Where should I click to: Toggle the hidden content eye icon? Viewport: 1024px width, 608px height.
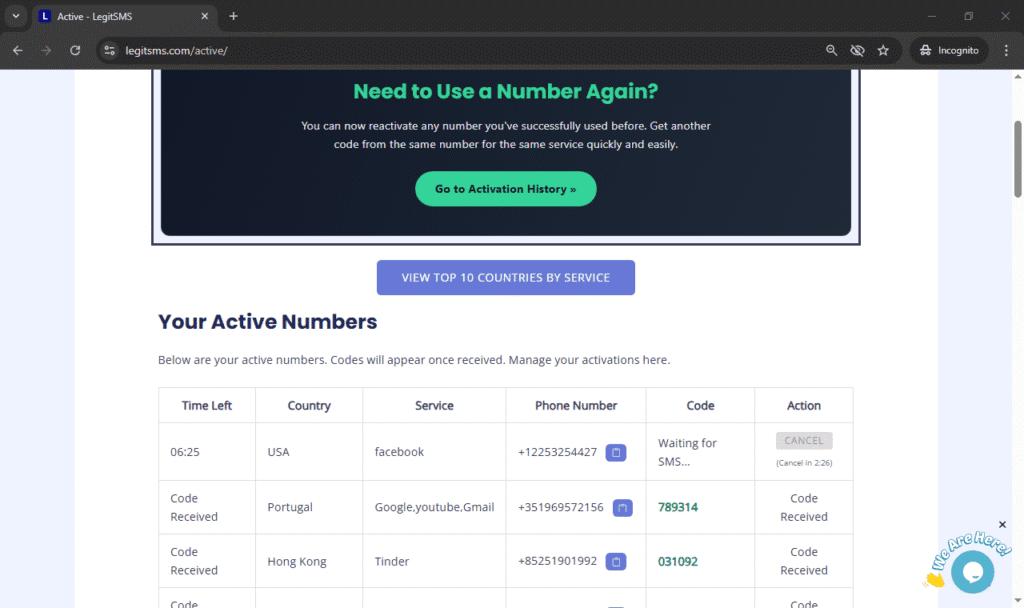857,50
